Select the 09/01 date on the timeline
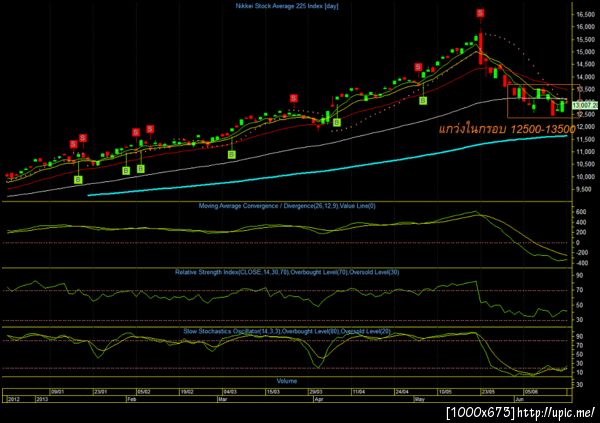The height and width of the screenshot is (423, 600). 57,392
